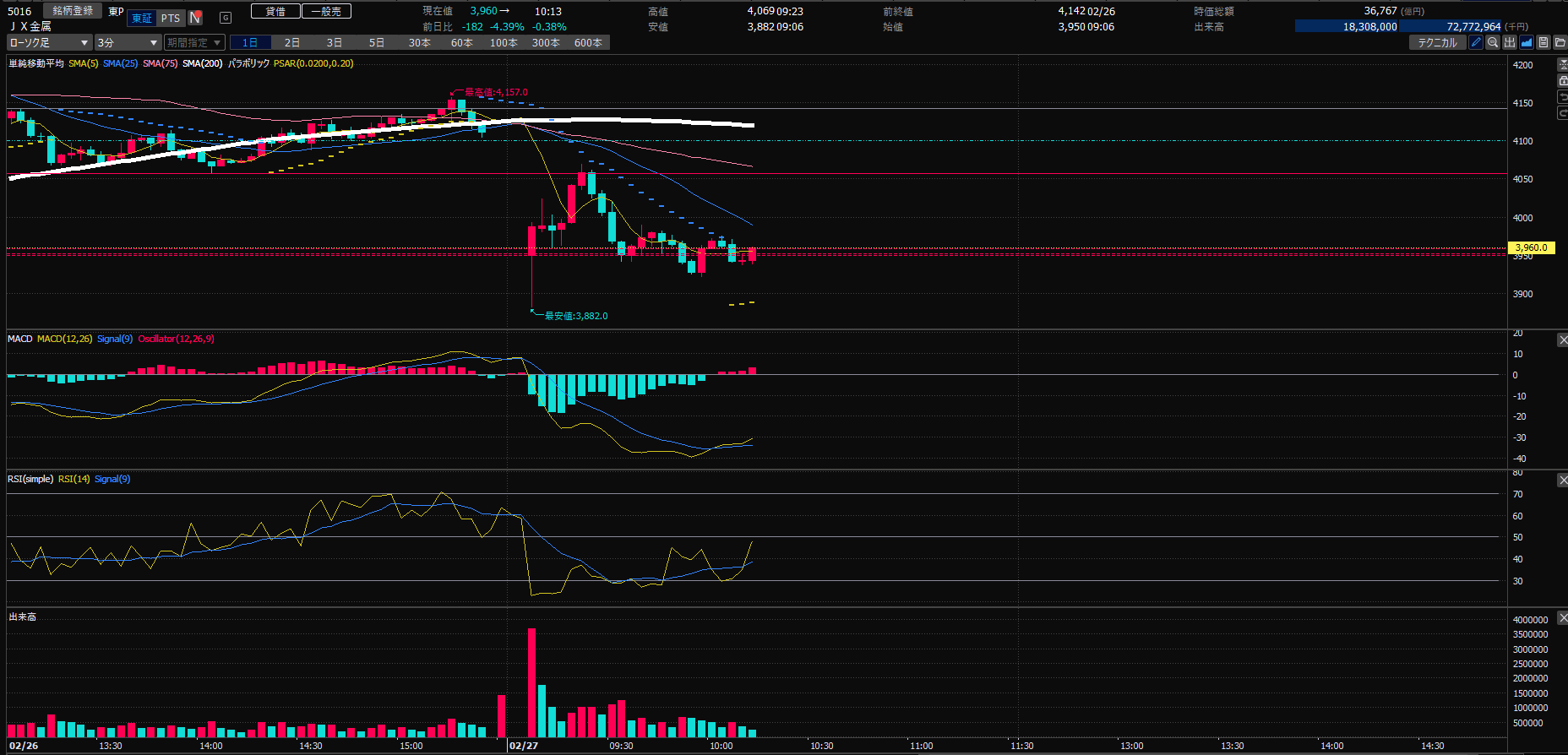
Task: Open the ローソク足 chart type dropdown
Action: pyautogui.click(x=49, y=42)
